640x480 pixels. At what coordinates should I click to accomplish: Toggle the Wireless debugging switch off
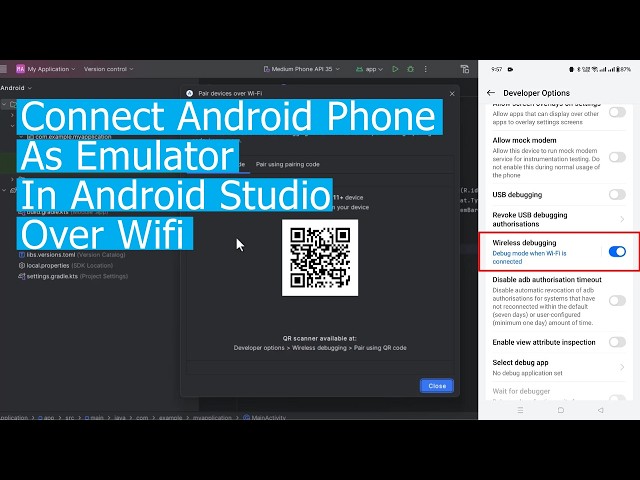[617, 251]
